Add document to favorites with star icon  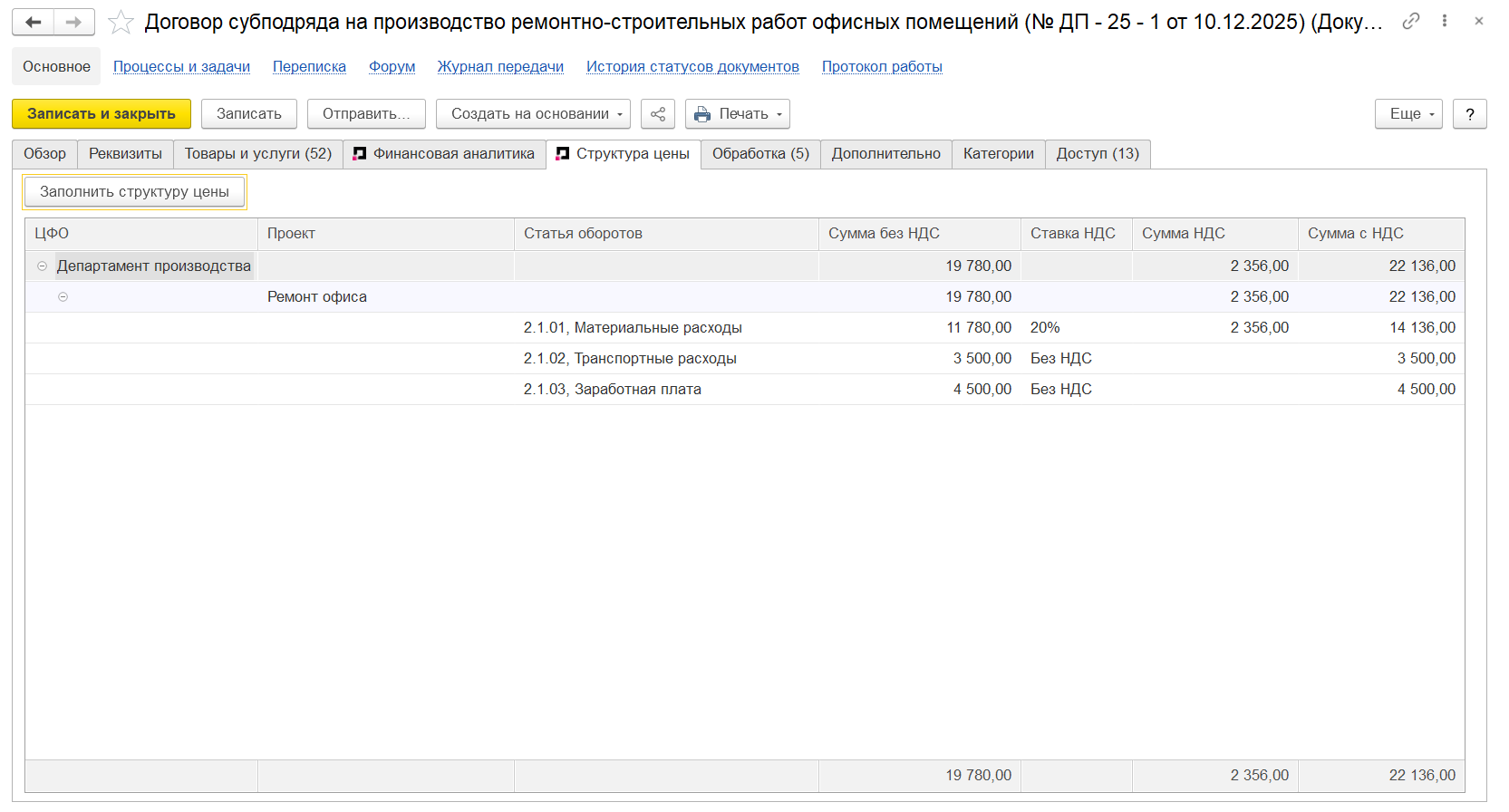[121, 23]
